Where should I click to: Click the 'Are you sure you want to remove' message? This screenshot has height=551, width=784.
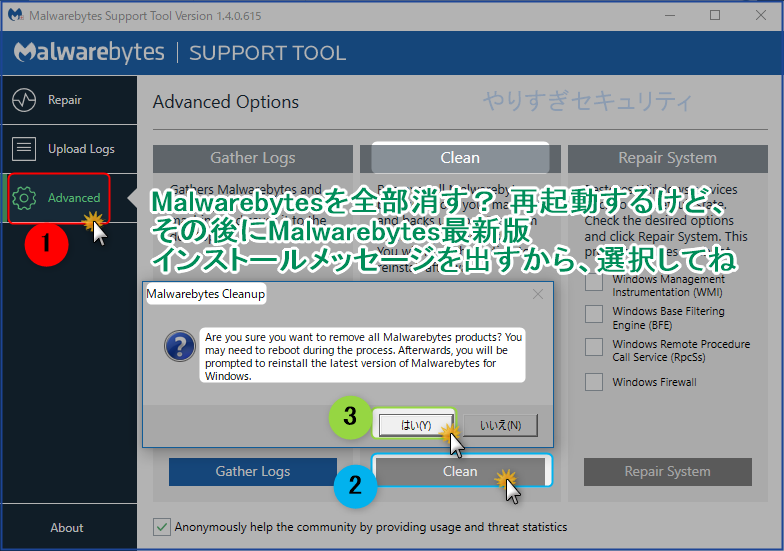coord(363,356)
